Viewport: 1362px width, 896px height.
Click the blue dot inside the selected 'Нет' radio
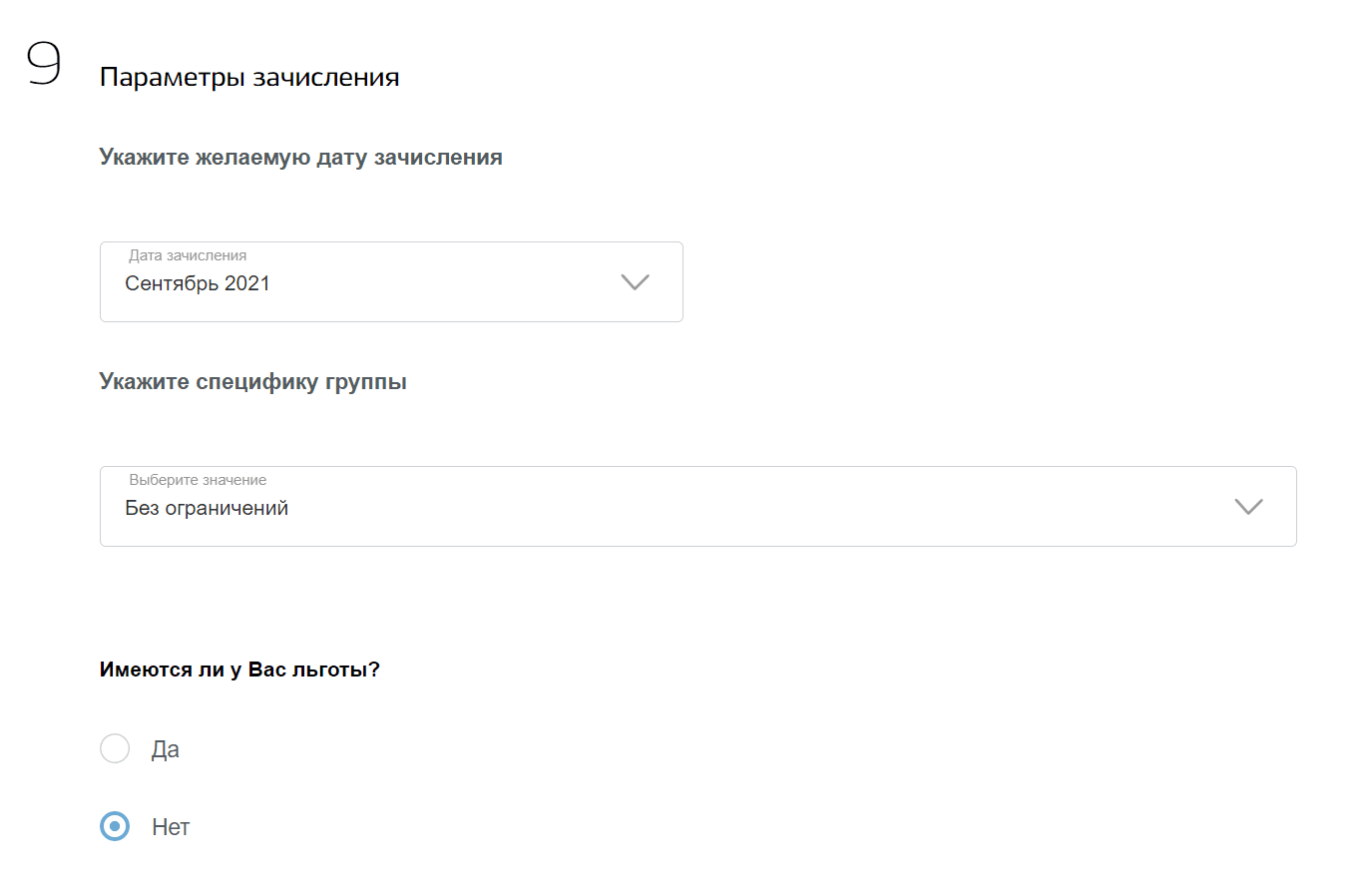tap(115, 826)
